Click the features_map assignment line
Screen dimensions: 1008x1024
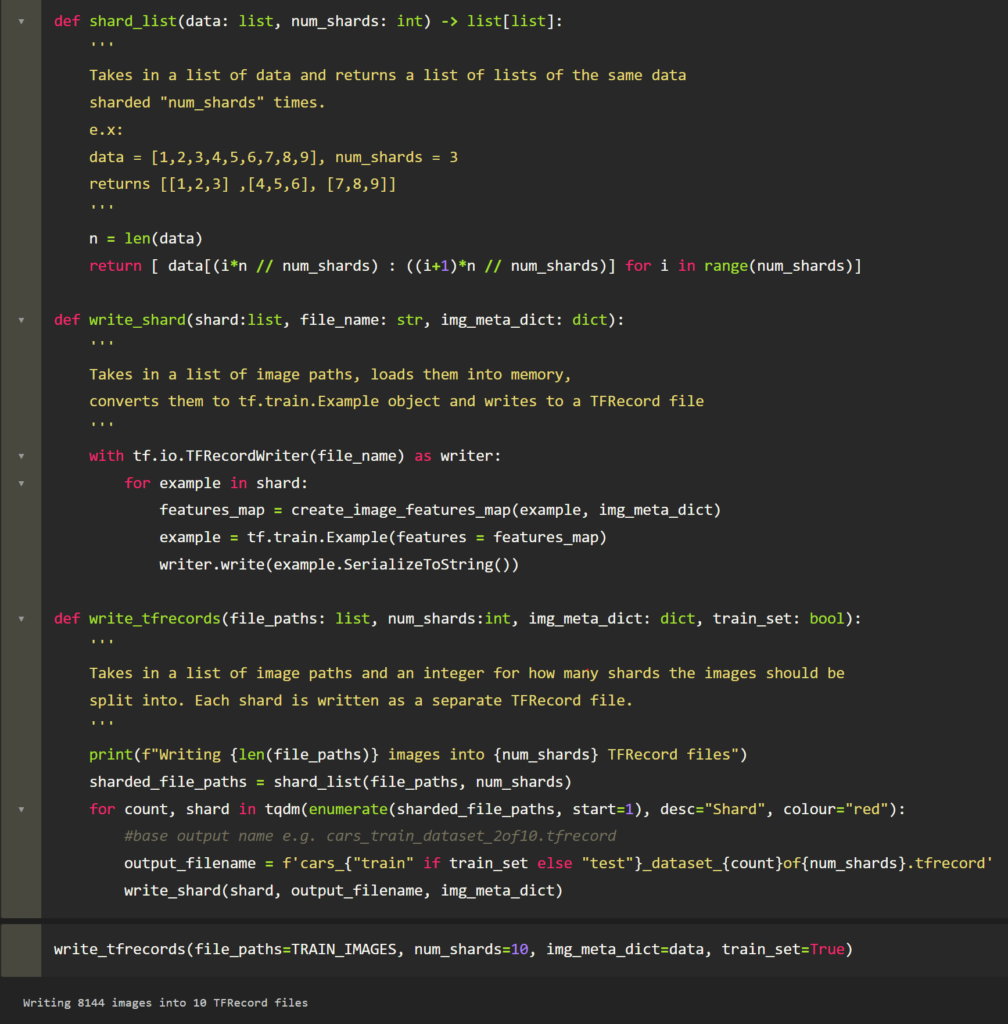[x=440, y=510]
